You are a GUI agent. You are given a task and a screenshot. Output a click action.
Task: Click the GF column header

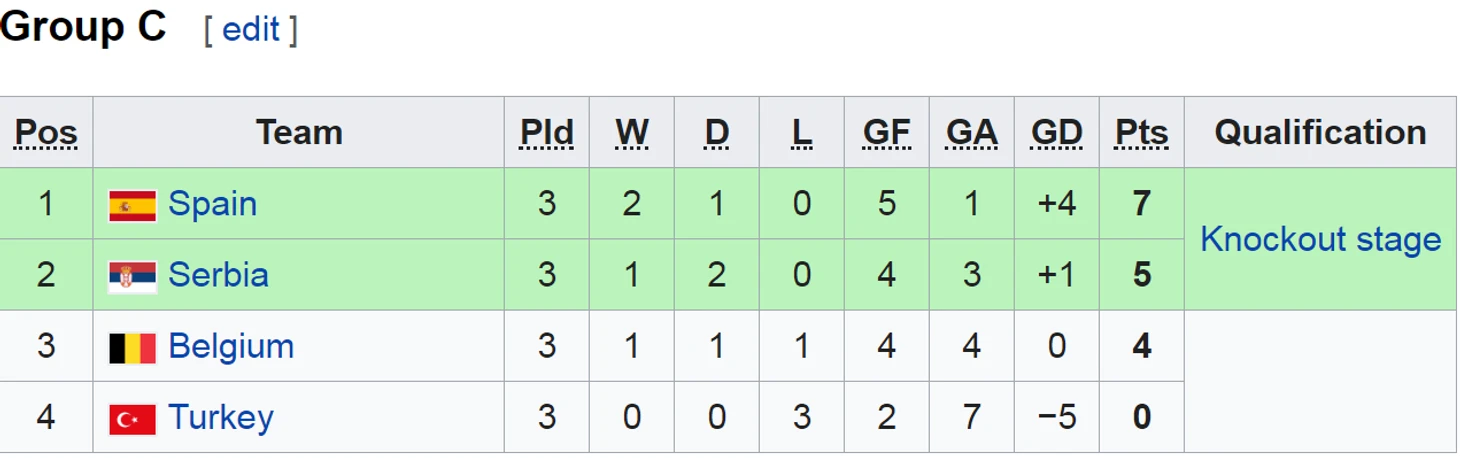(887, 132)
